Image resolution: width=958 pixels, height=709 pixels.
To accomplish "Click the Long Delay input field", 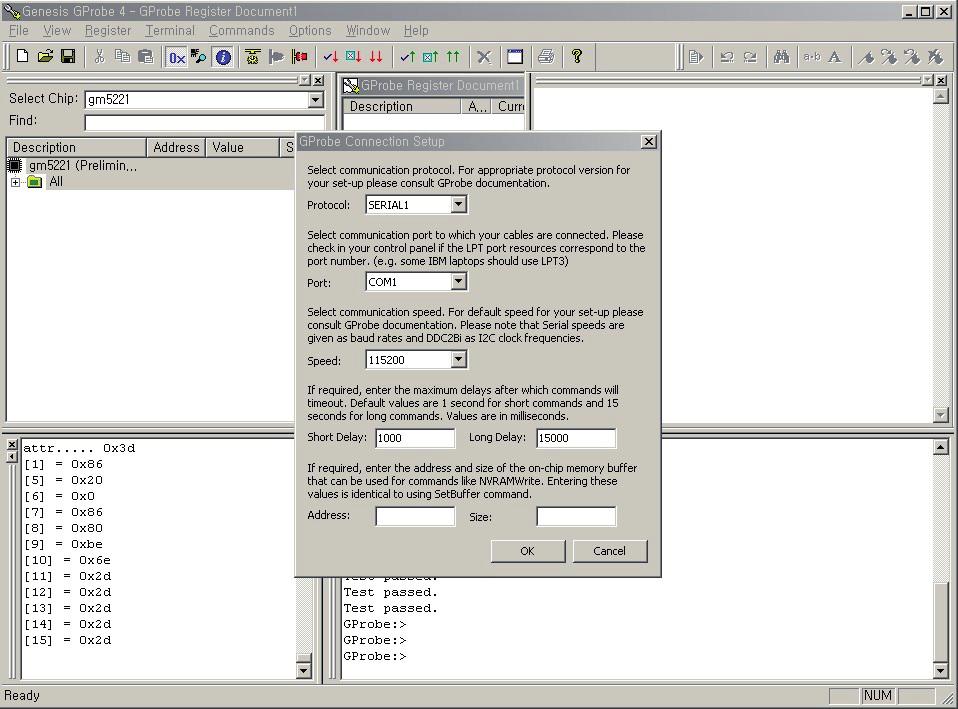I will tap(576, 438).
